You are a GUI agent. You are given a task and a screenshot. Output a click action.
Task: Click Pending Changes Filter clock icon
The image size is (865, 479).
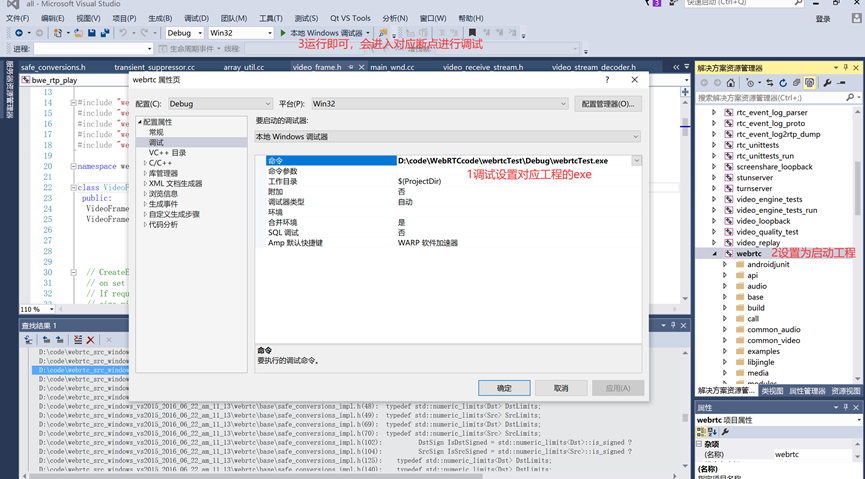(x=750, y=83)
